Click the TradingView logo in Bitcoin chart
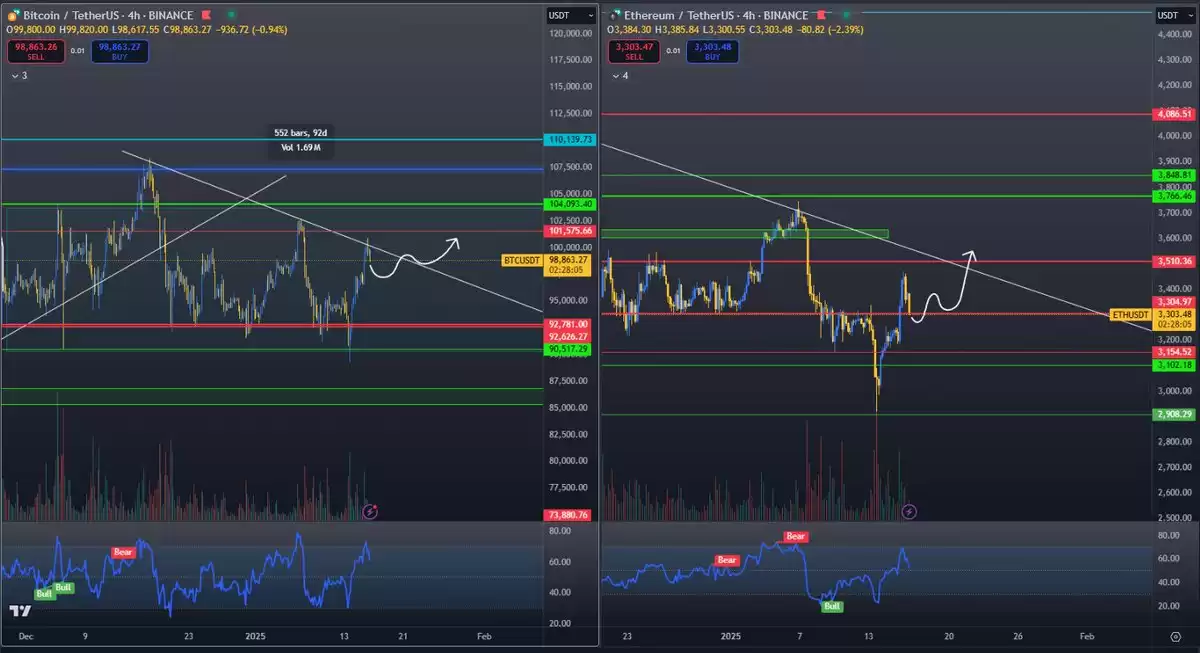 pyautogui.click(x=18, y=611)
